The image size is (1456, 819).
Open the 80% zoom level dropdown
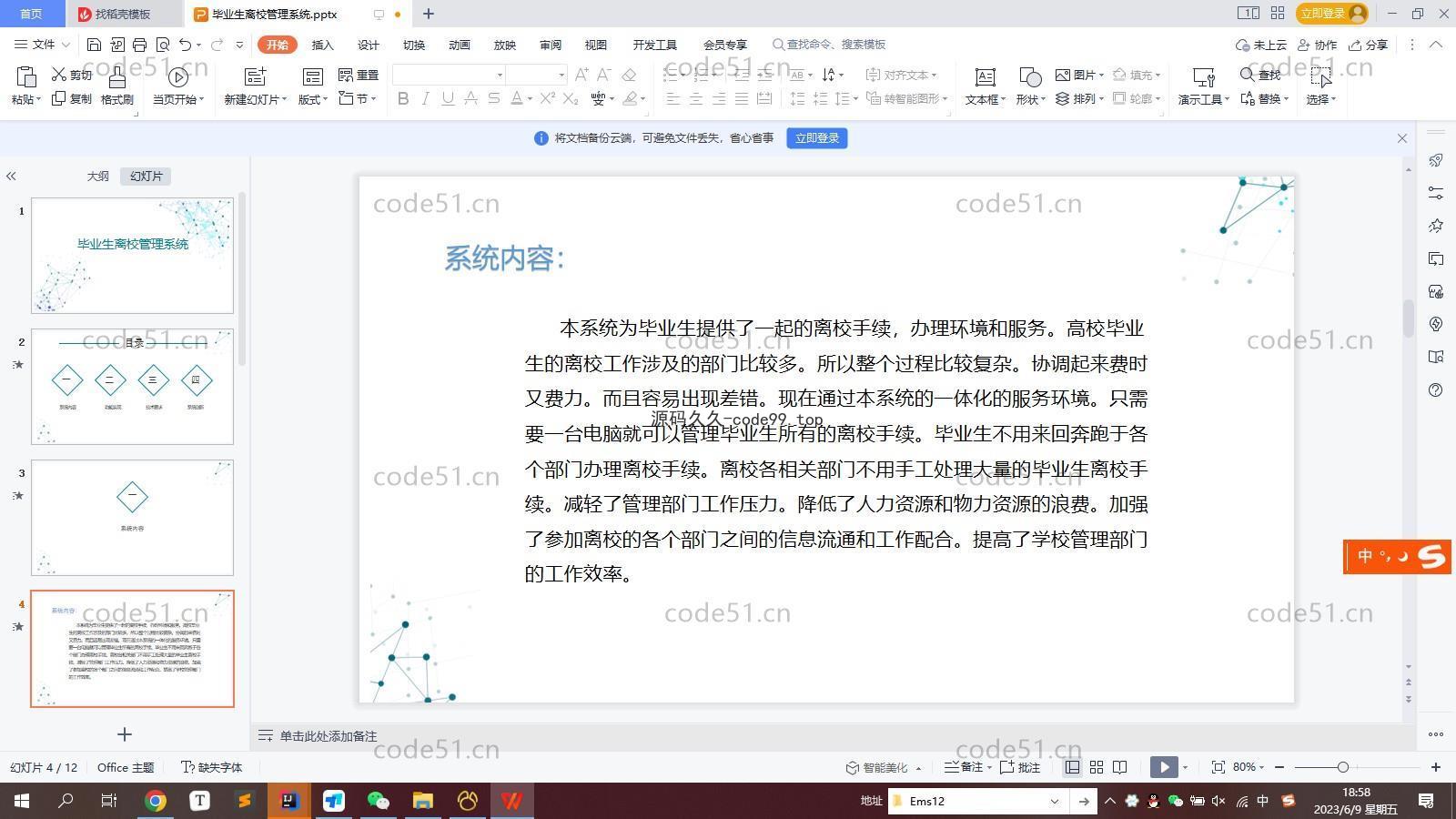(x=1249, y=767)
